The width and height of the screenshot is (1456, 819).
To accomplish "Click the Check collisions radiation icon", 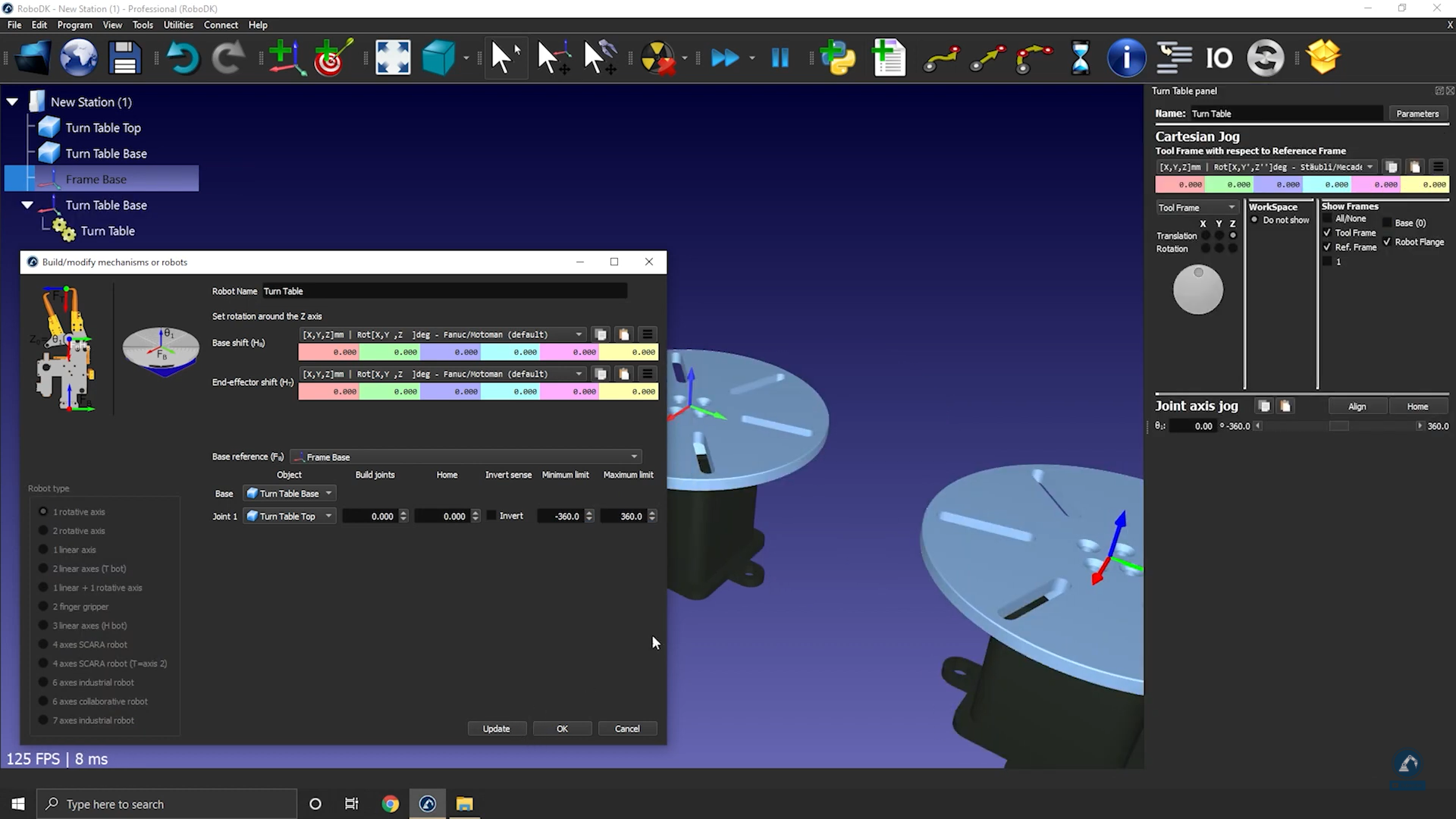I will (657, 58).
